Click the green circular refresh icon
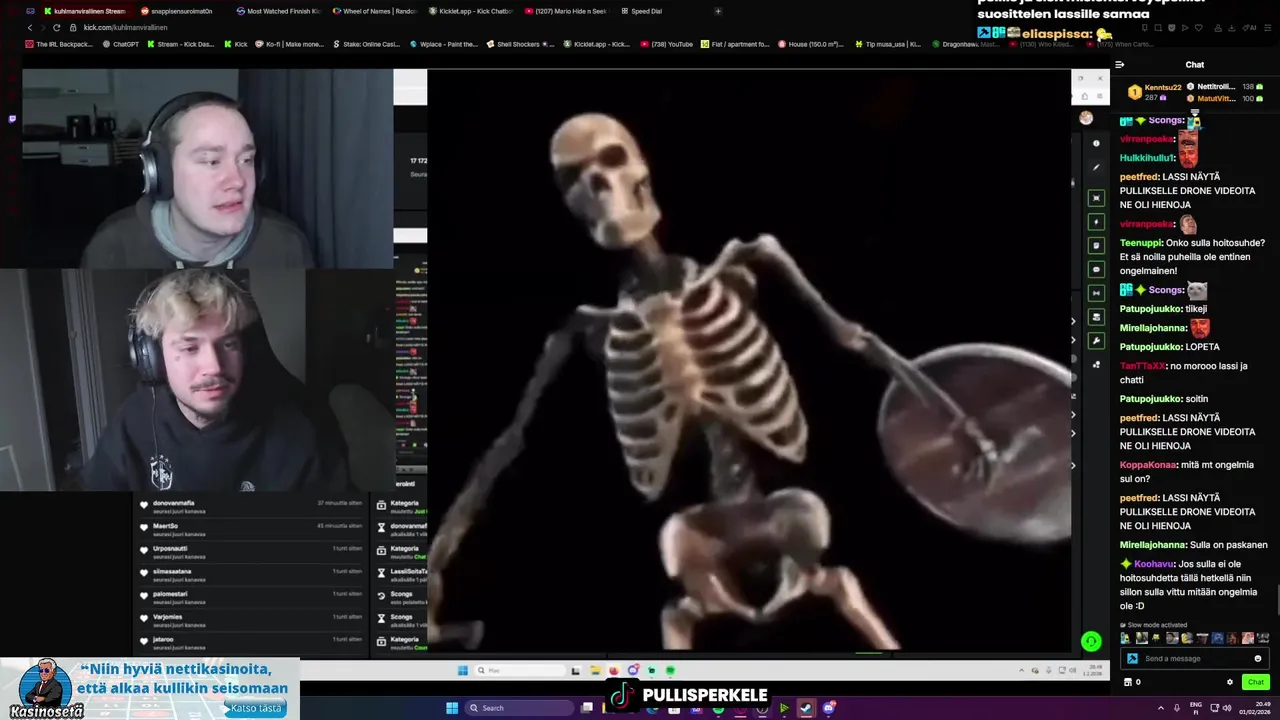The height and width of the screenshot is (720, 1280). coord(1091,641)
